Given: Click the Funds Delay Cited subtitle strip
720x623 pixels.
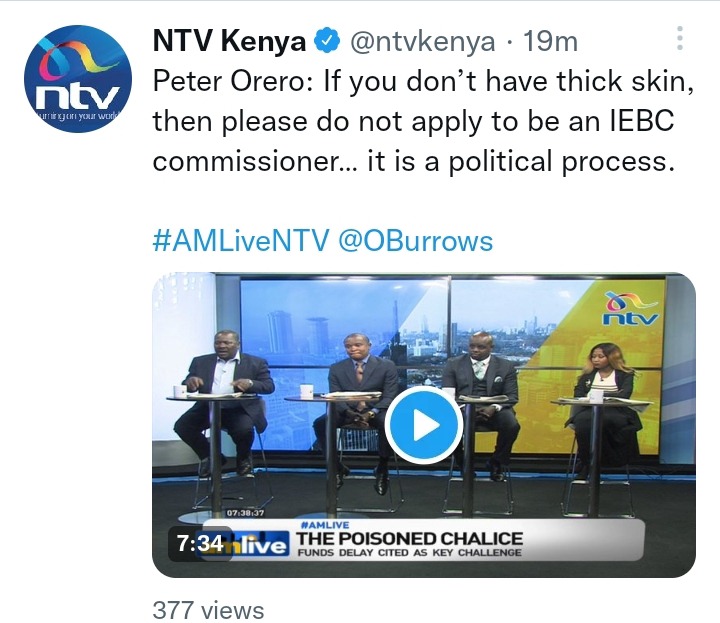Looking at the screenshot, I should pyautogui.click(x=410, y=553).
